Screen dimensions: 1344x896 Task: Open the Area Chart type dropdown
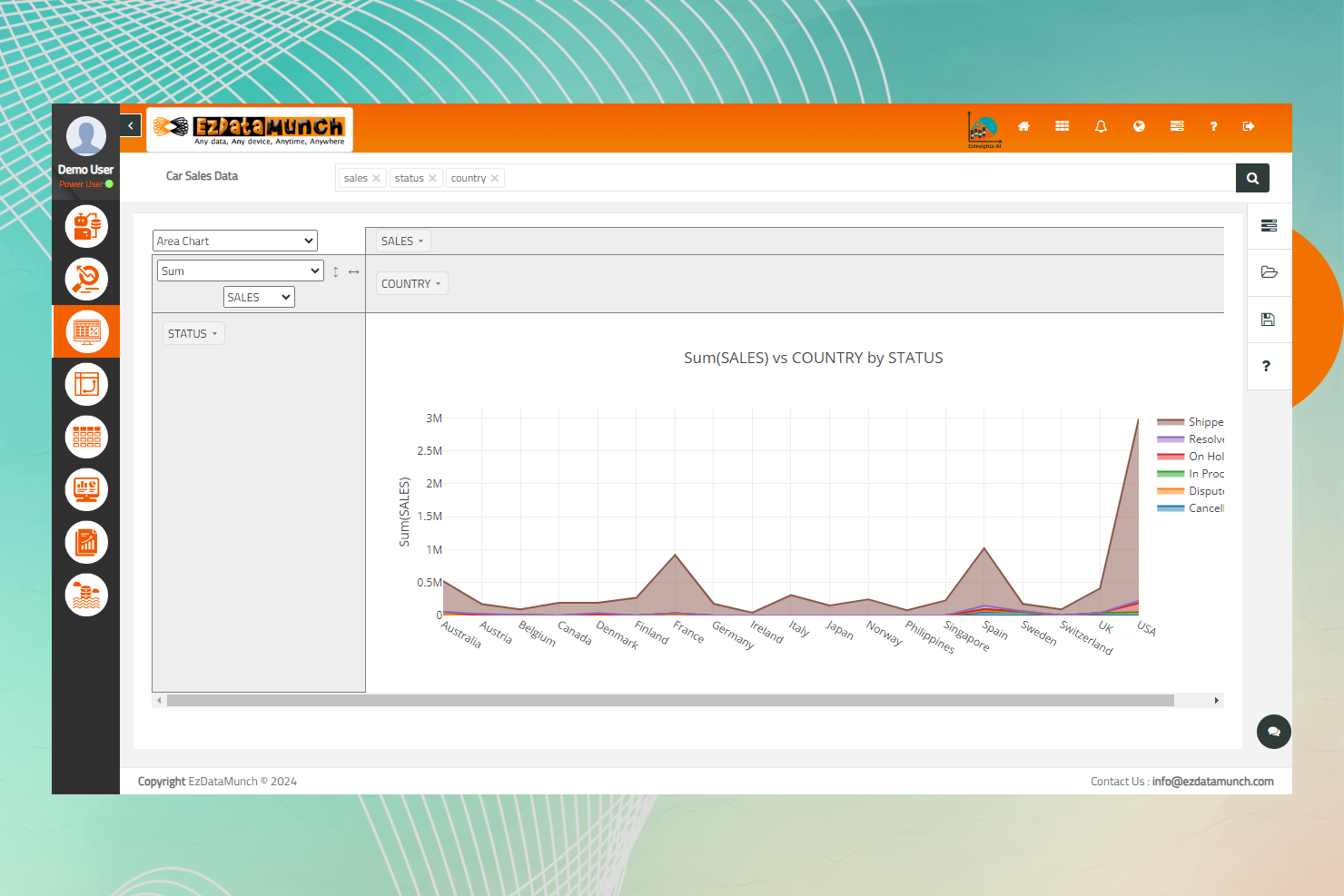point(234,241)
